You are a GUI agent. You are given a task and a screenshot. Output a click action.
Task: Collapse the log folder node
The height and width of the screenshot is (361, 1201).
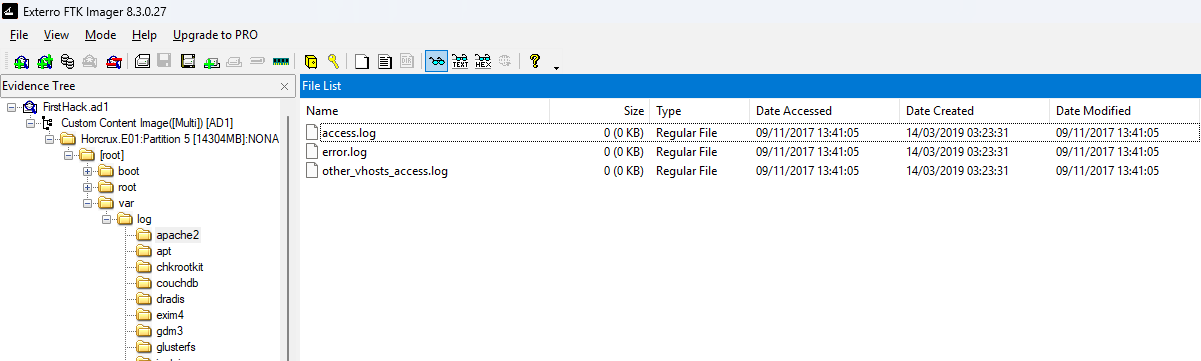106,219
